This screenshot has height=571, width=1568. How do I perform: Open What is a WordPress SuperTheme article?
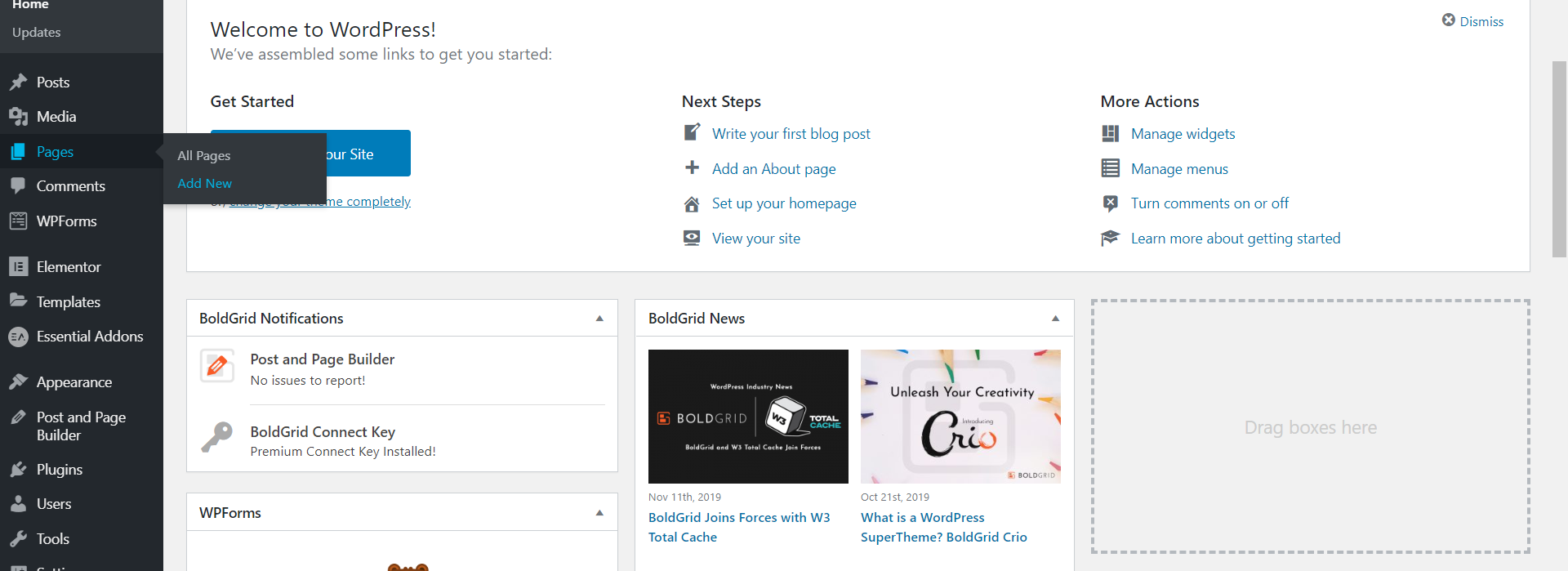click(944, 528)
